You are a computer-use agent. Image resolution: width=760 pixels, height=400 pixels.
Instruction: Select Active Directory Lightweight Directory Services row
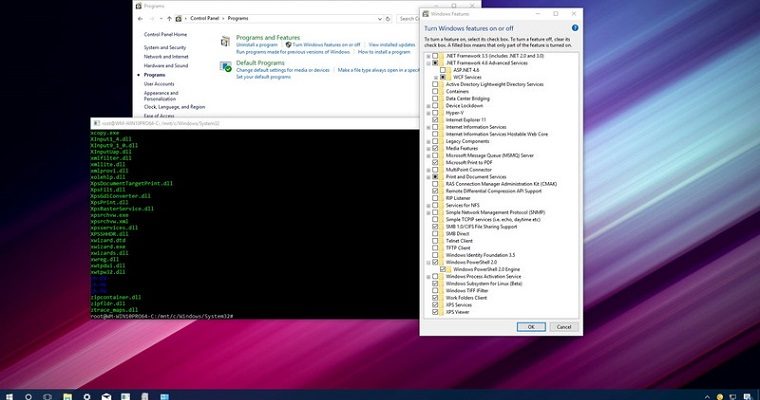pos(494,84)
